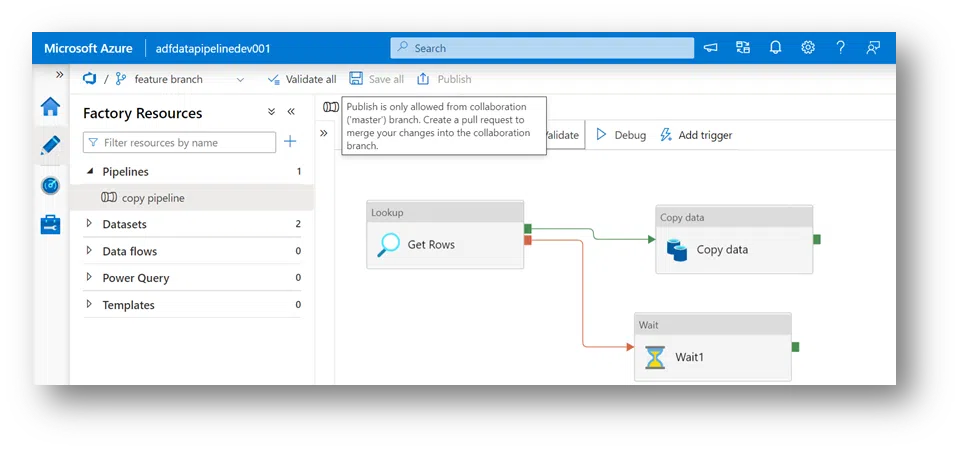Click the Debug button
Screen dimensions: 961x450
(x=621, y=135)
